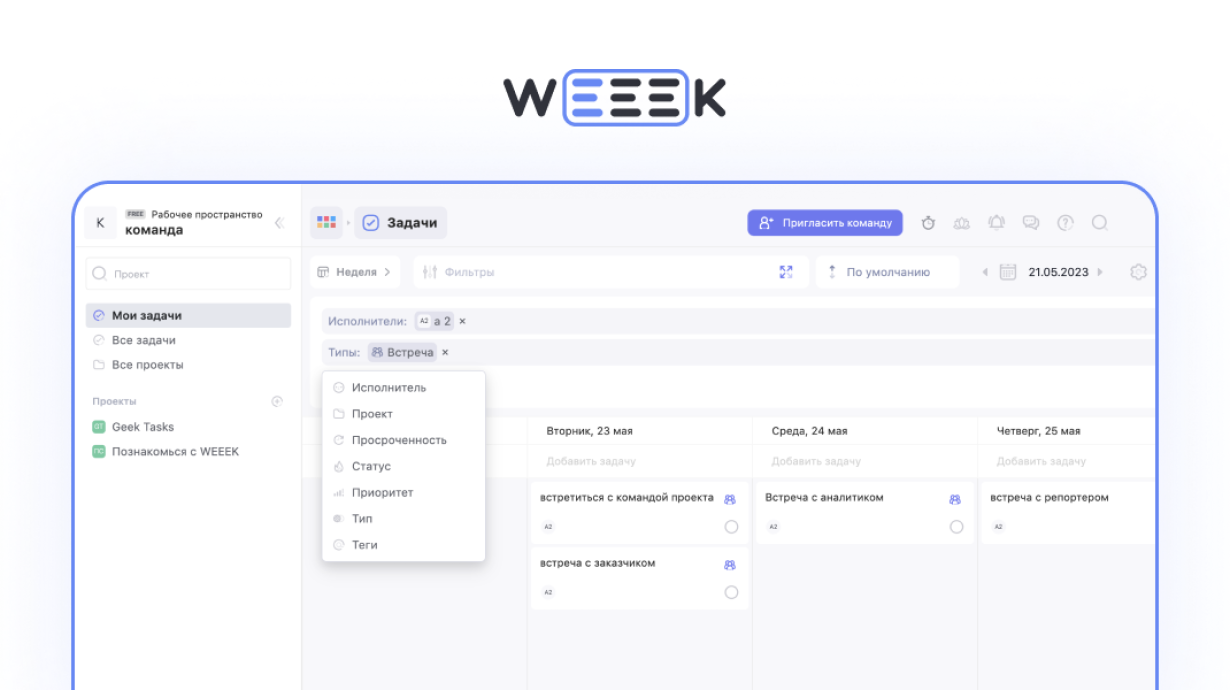Screen dimensions: 1230x690
Task: Complete "встретиться с командой проекта" task
Action: (731, 527)
